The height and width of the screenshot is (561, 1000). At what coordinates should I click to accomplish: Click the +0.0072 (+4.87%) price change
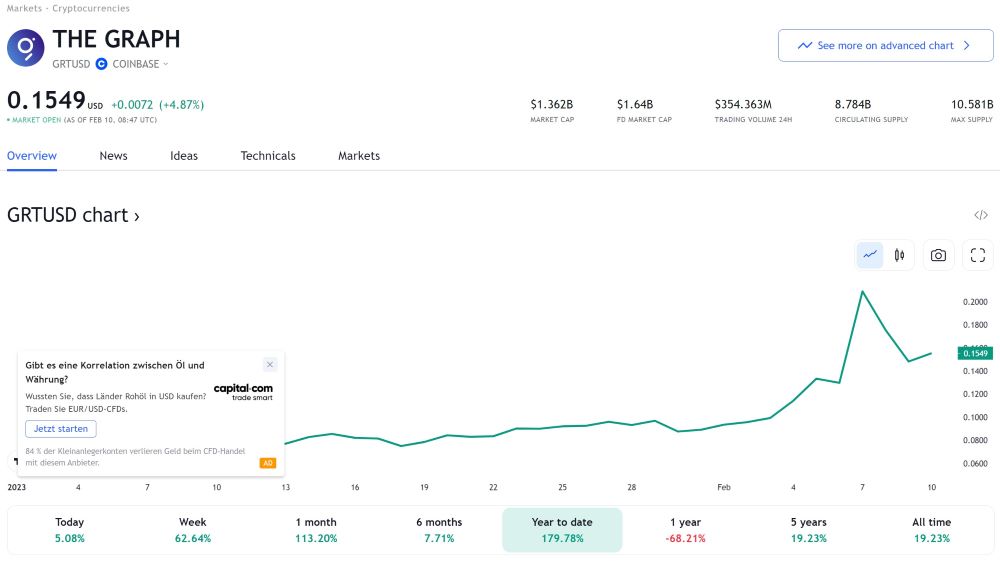158,105
